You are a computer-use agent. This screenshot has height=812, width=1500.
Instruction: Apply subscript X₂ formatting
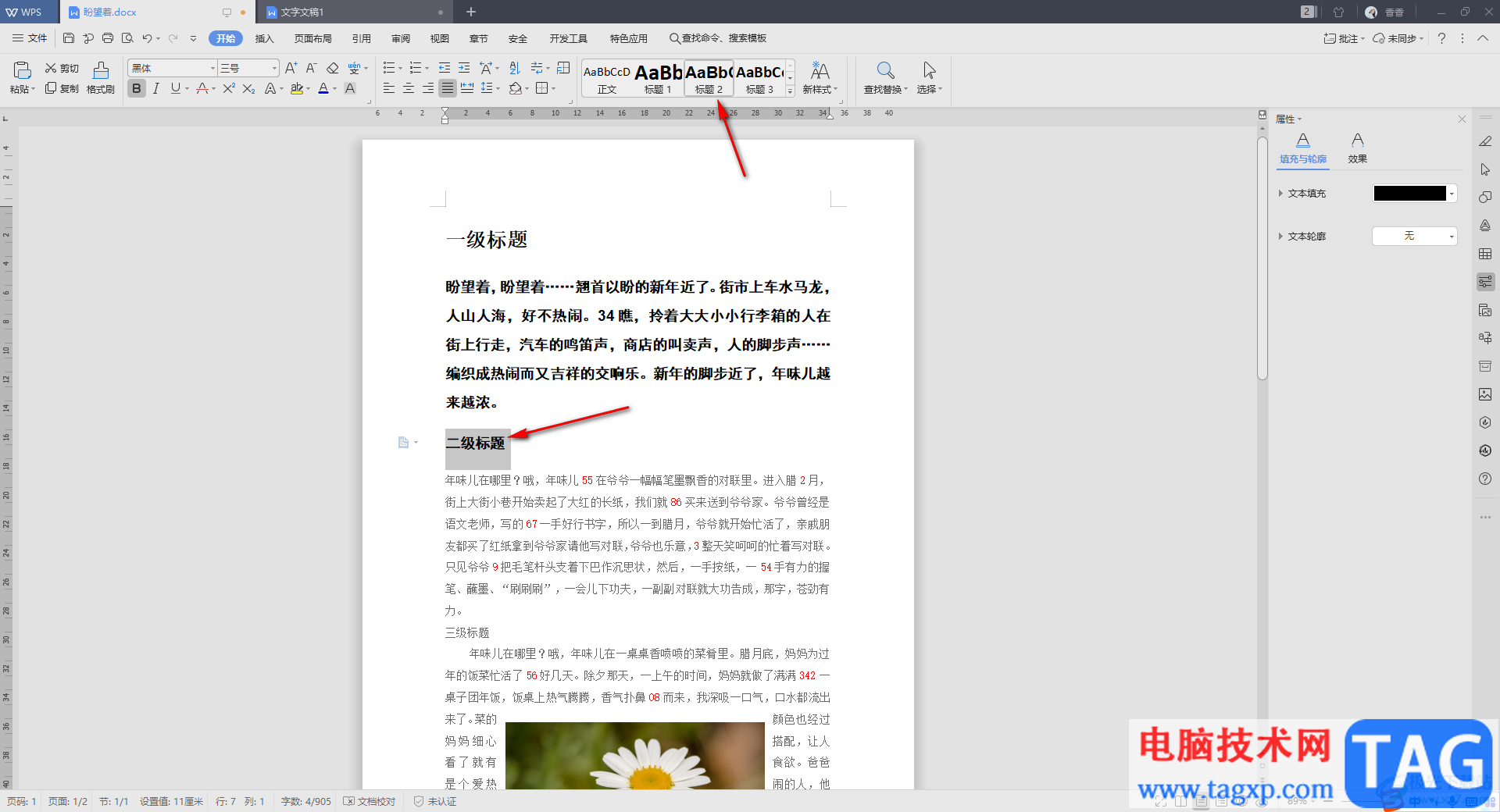point(248,88)
